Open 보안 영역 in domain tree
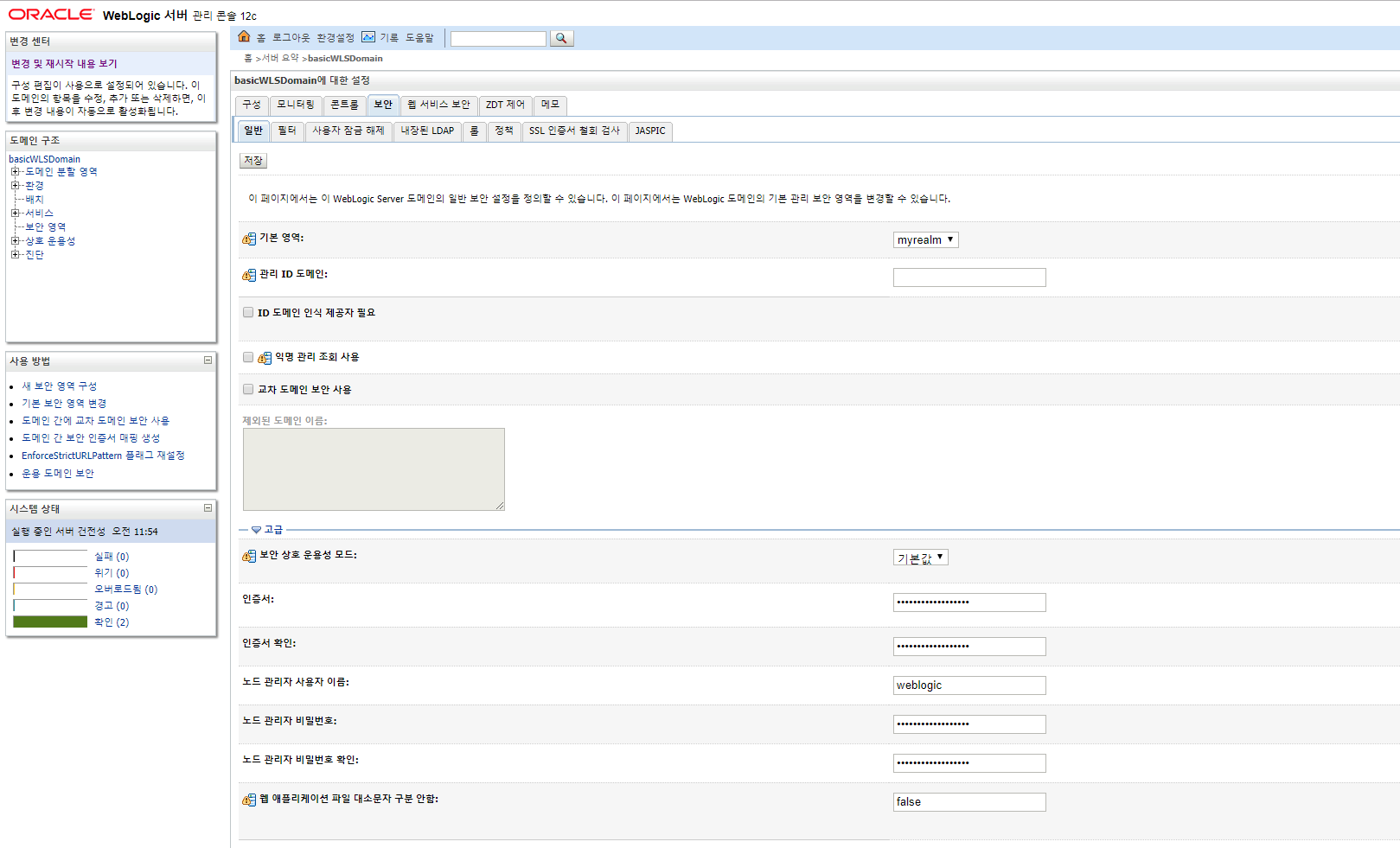The width and height of the screenshot is (1400, 848). click(45, 227)
